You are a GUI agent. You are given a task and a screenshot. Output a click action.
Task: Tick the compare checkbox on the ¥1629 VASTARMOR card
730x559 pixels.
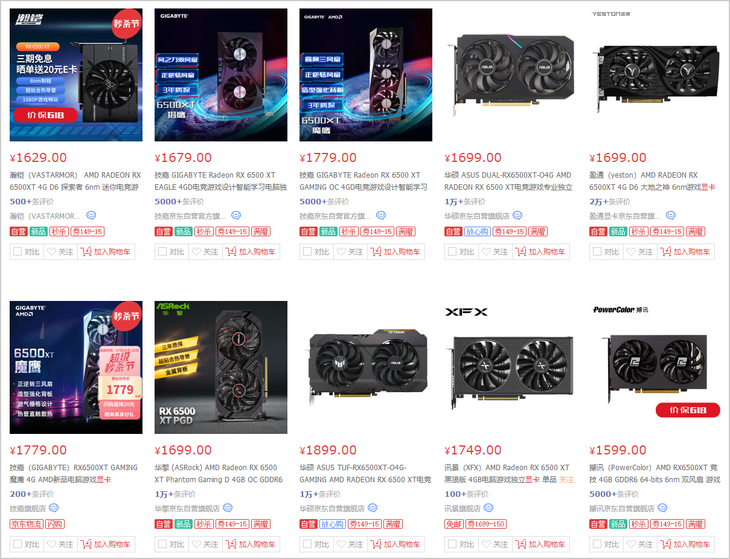click(x=18, y=252)
